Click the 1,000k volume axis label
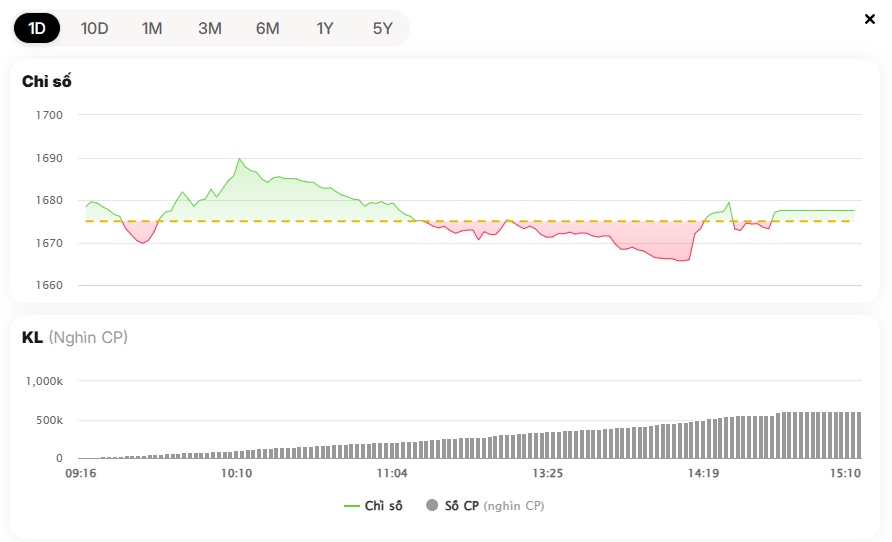The image size is (892, 542). (44, 381)
